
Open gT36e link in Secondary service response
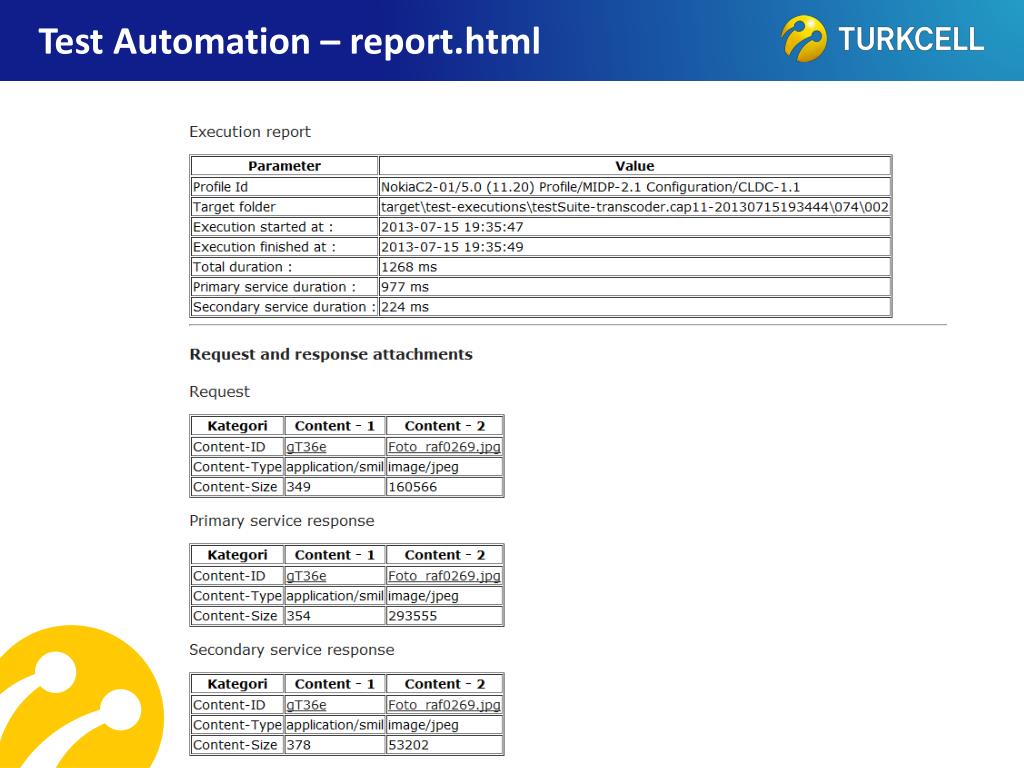pos(306,705)
